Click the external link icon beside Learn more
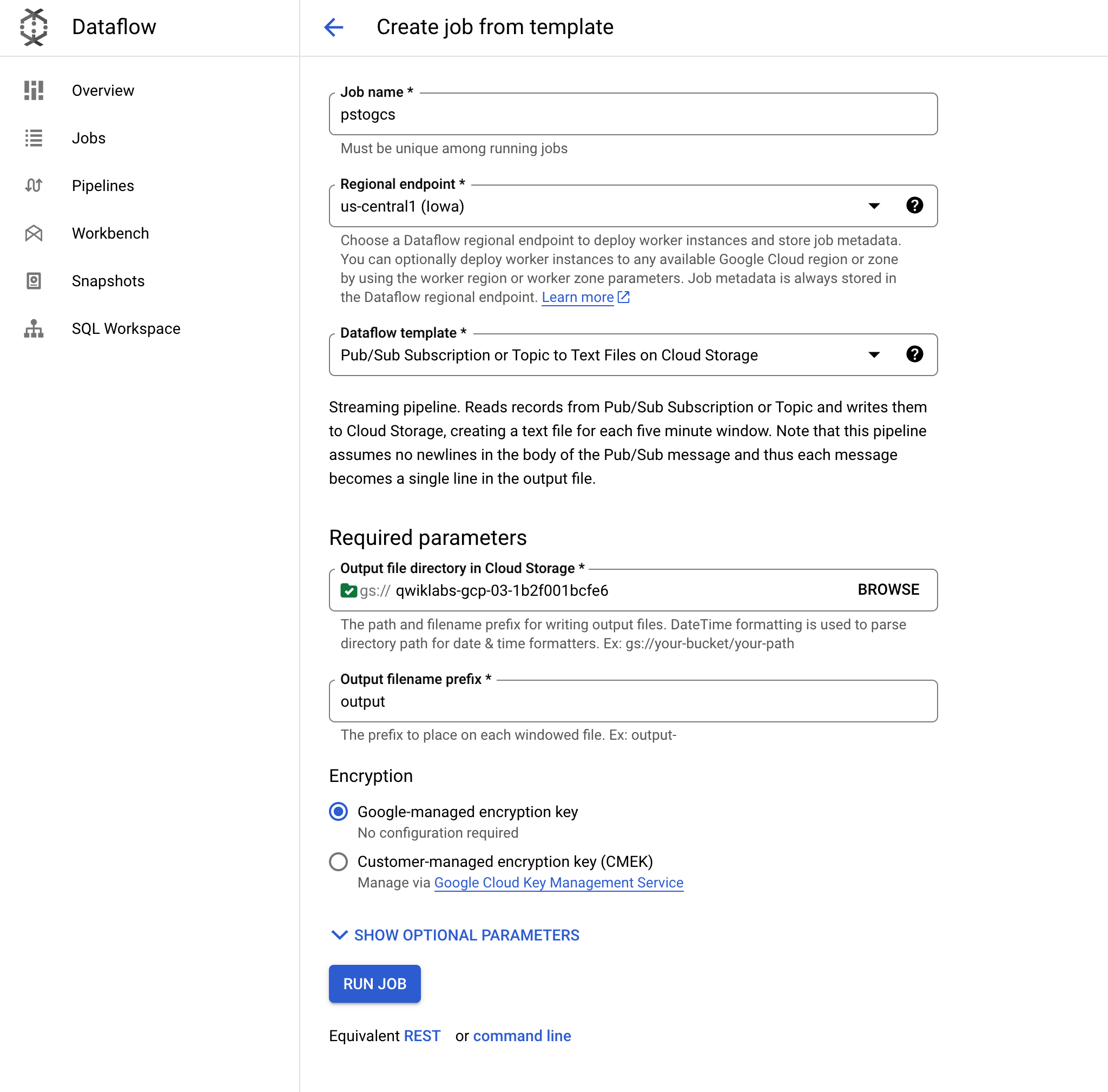Viewport: 1108px width, 1092px height. pyautogui.click(x=624, y=297)
